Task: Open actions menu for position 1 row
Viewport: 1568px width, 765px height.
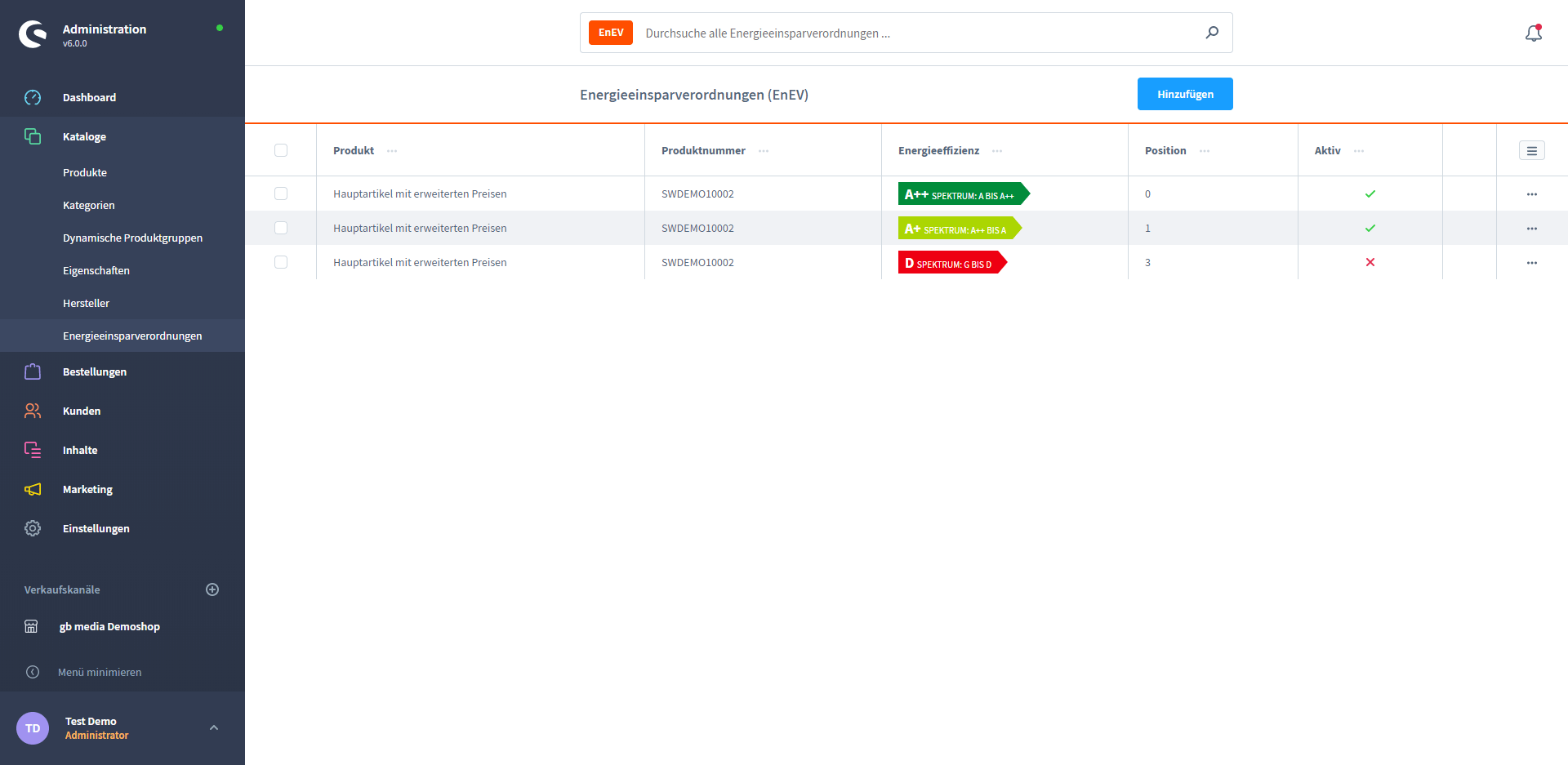Action: tap(1532, 229)
